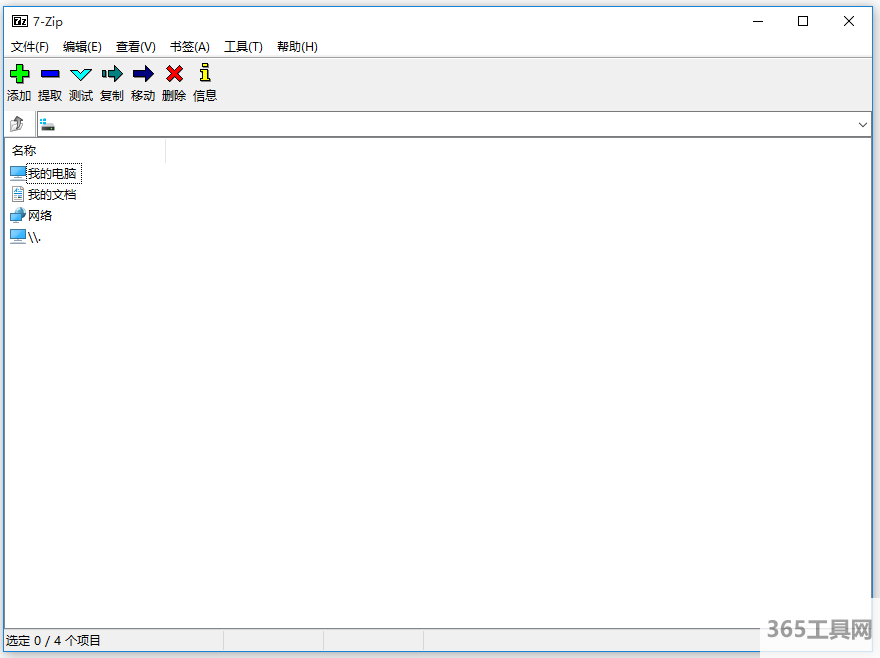Open the View (查看) menu

136,47
